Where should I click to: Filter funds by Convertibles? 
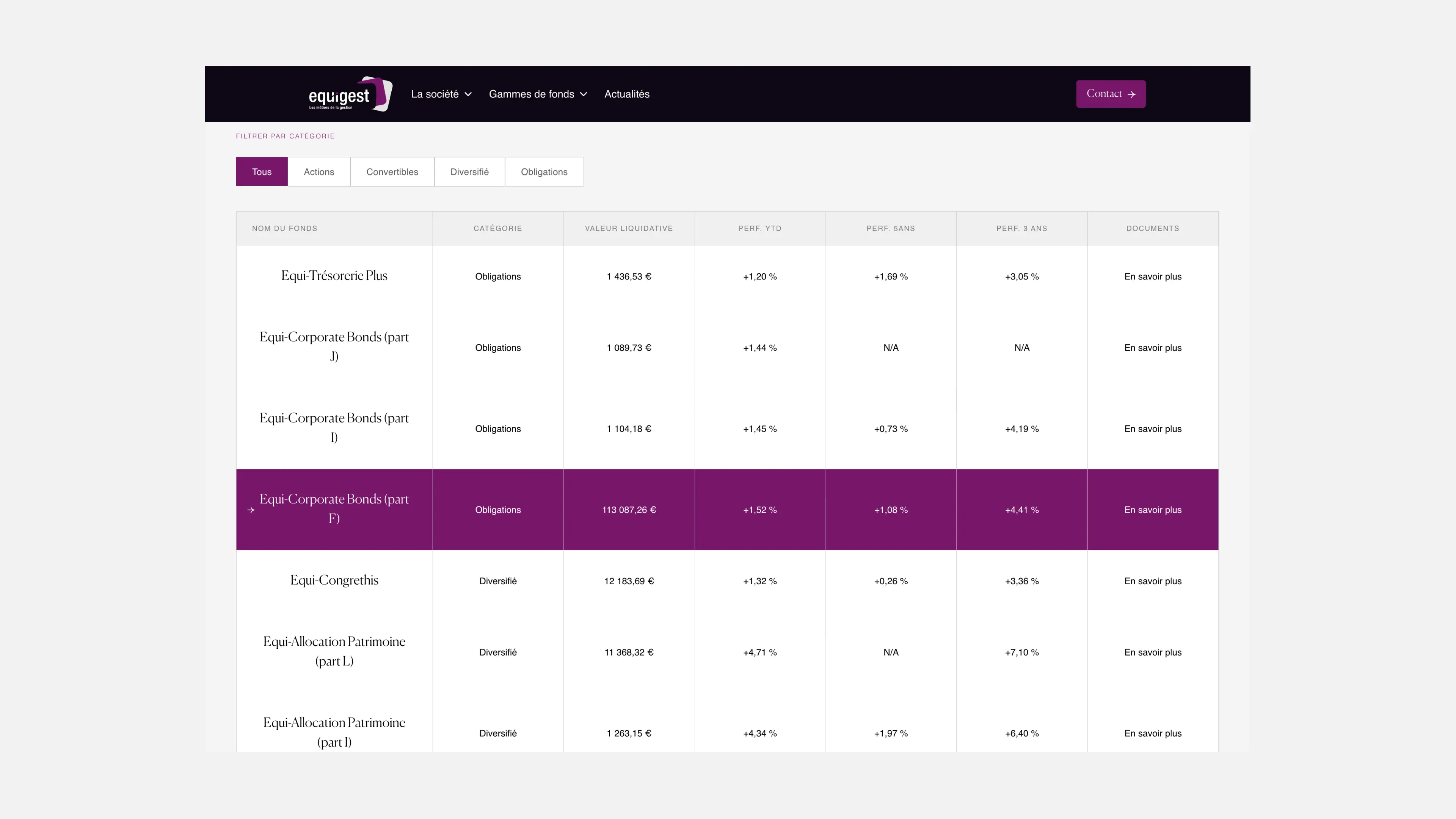click(x=392, y=172)
